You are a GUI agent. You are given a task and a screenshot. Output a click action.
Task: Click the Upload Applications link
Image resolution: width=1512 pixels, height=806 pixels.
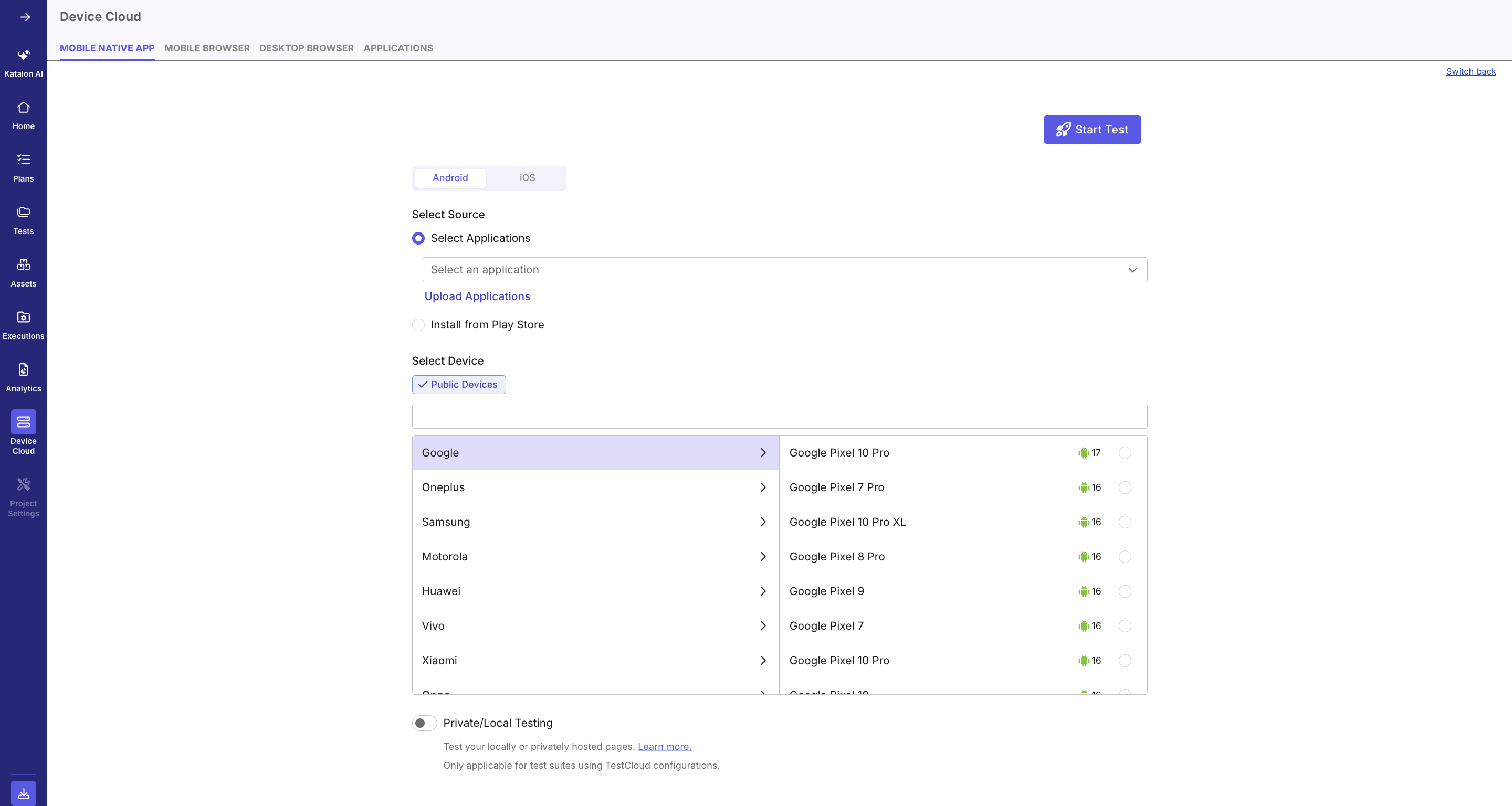pos(477,296)
